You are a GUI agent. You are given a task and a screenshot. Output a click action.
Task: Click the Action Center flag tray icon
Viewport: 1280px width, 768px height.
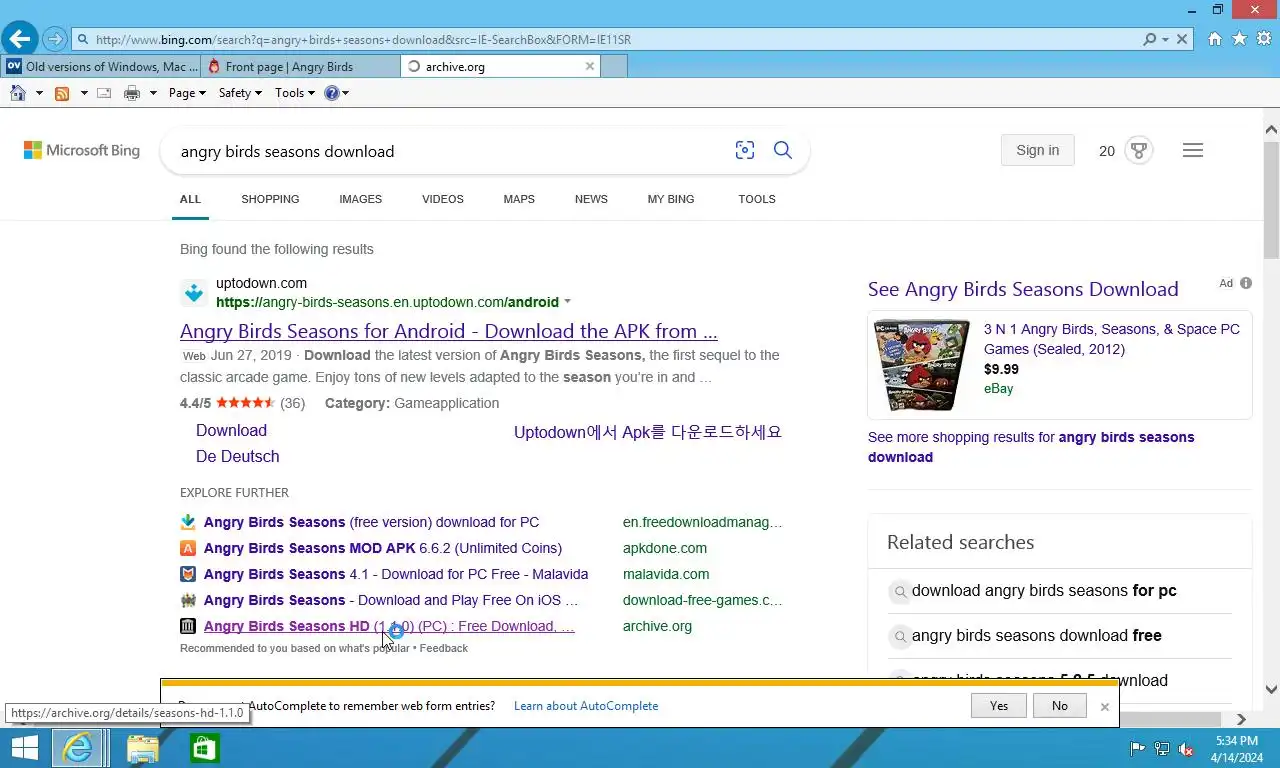[1138, 749]
